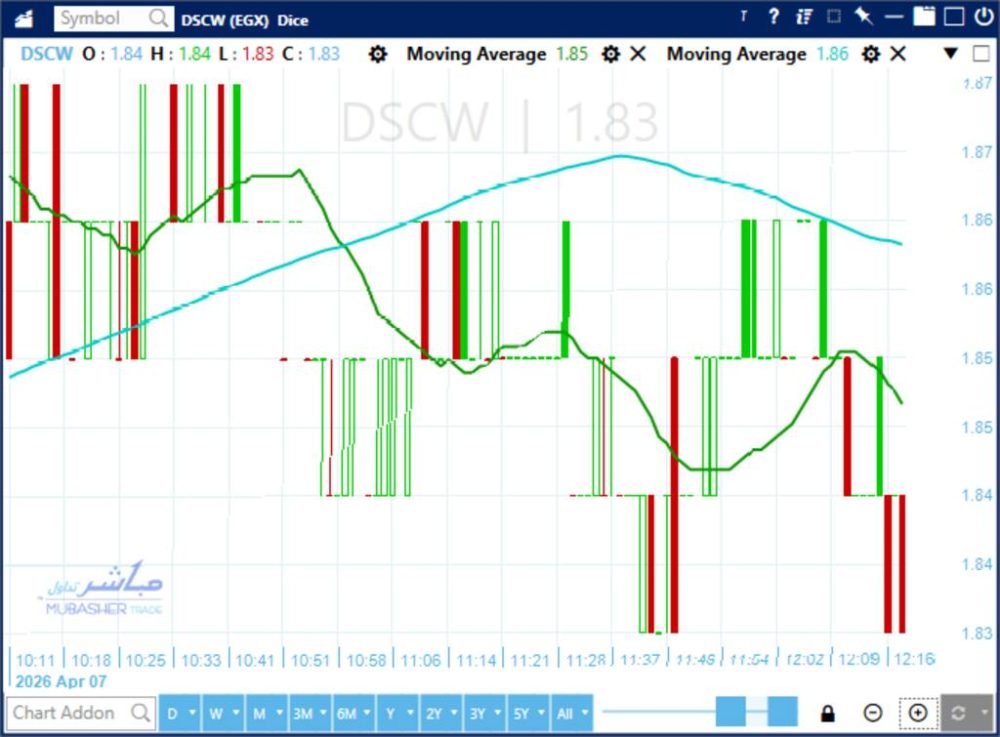
Task: Click the help question mark icon
Action: [773, 17]
